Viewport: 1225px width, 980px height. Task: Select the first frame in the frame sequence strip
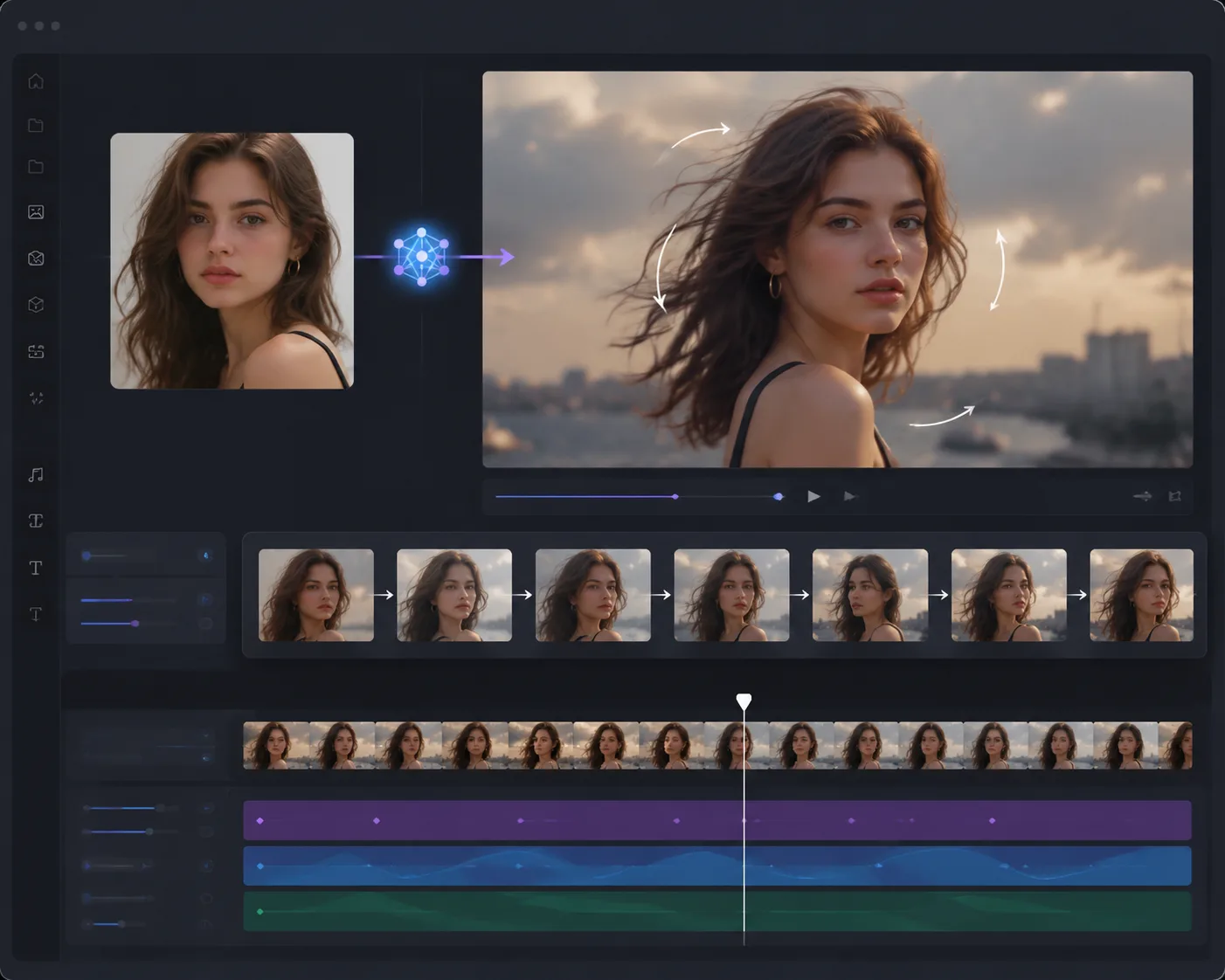point(316,595)
